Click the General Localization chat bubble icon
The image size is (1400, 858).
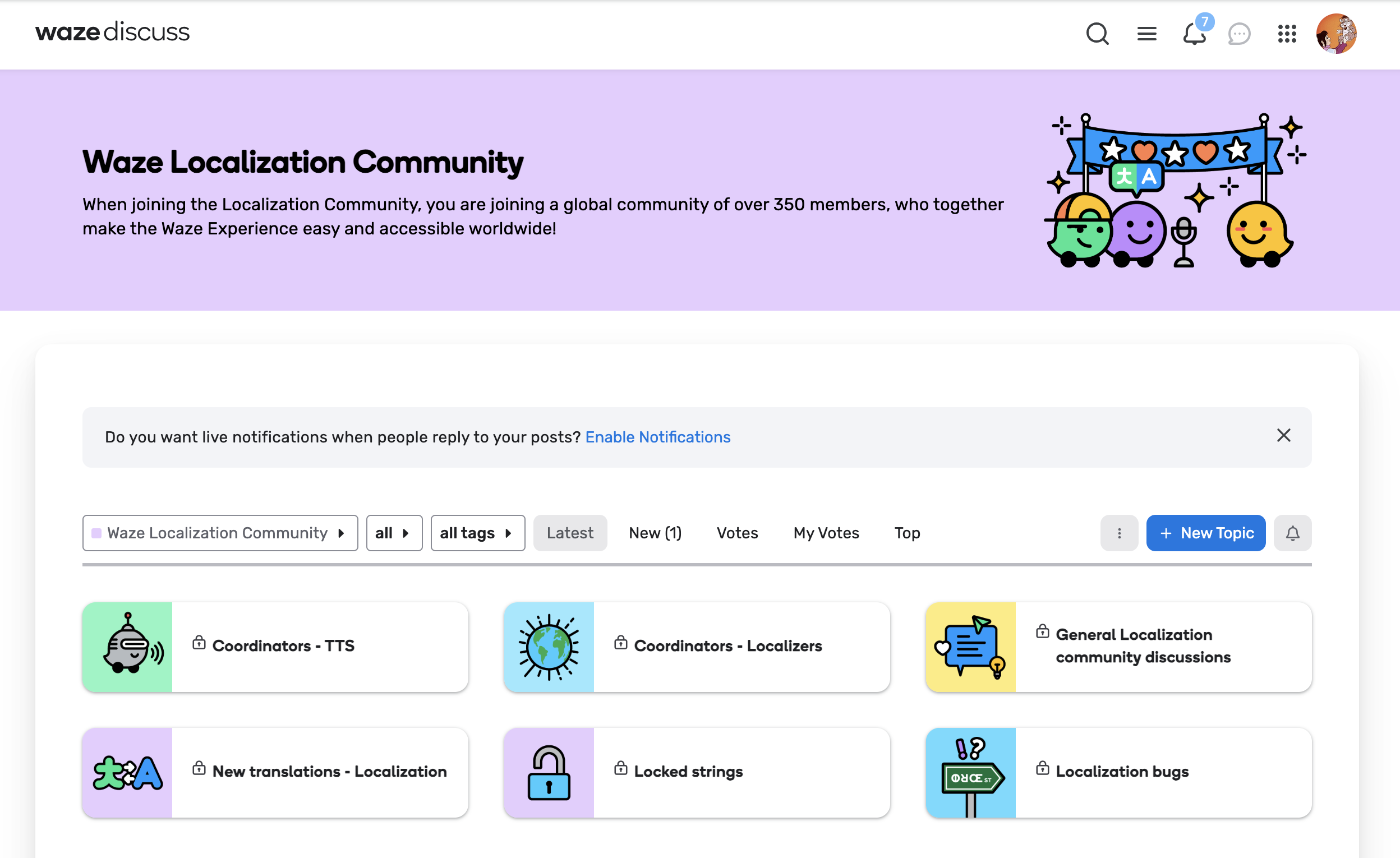pyautogui.click(x=970, y=647)
